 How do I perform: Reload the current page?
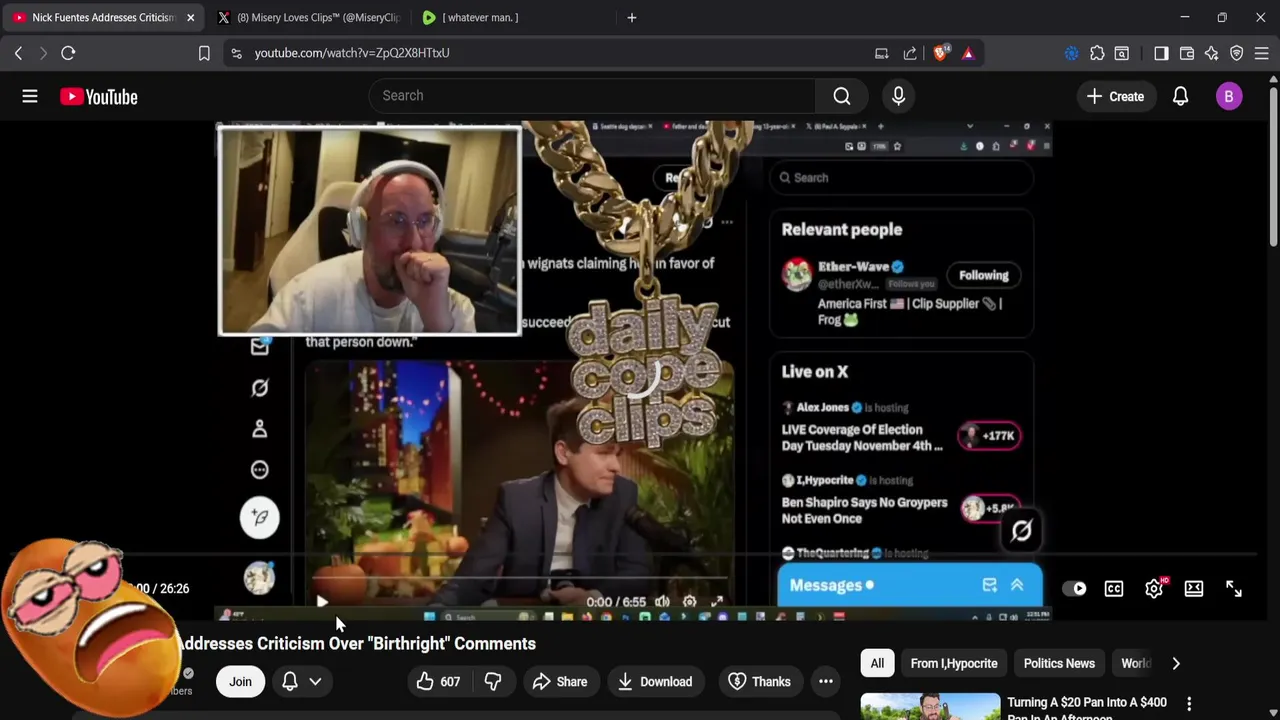tap(68, 53)
